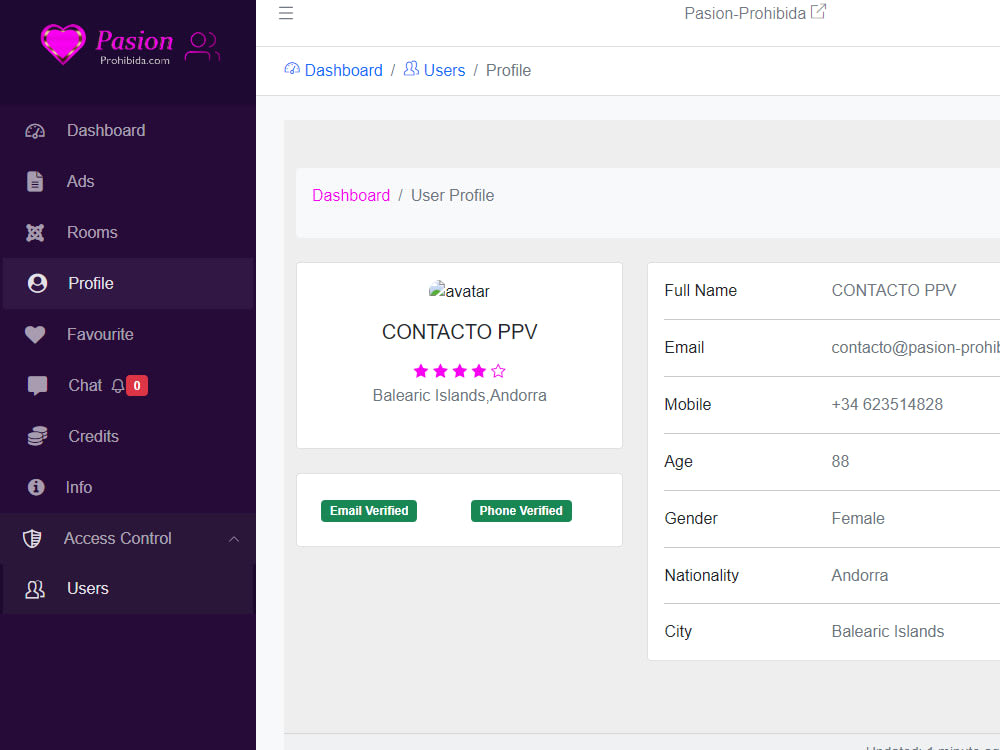The image size is (1000, 750).
Task: Click the 'Mobile' field label
Action: [x=688, y=404]
